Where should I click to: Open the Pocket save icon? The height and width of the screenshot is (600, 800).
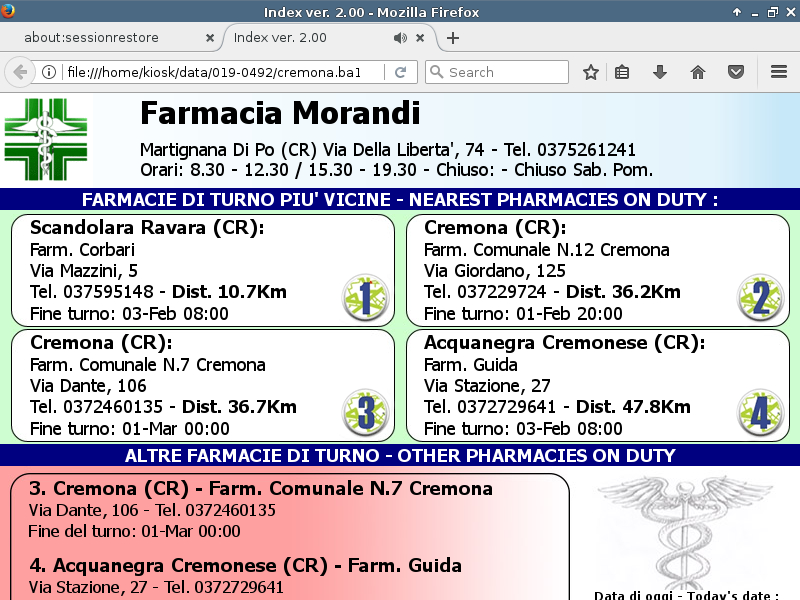[735, 72]
